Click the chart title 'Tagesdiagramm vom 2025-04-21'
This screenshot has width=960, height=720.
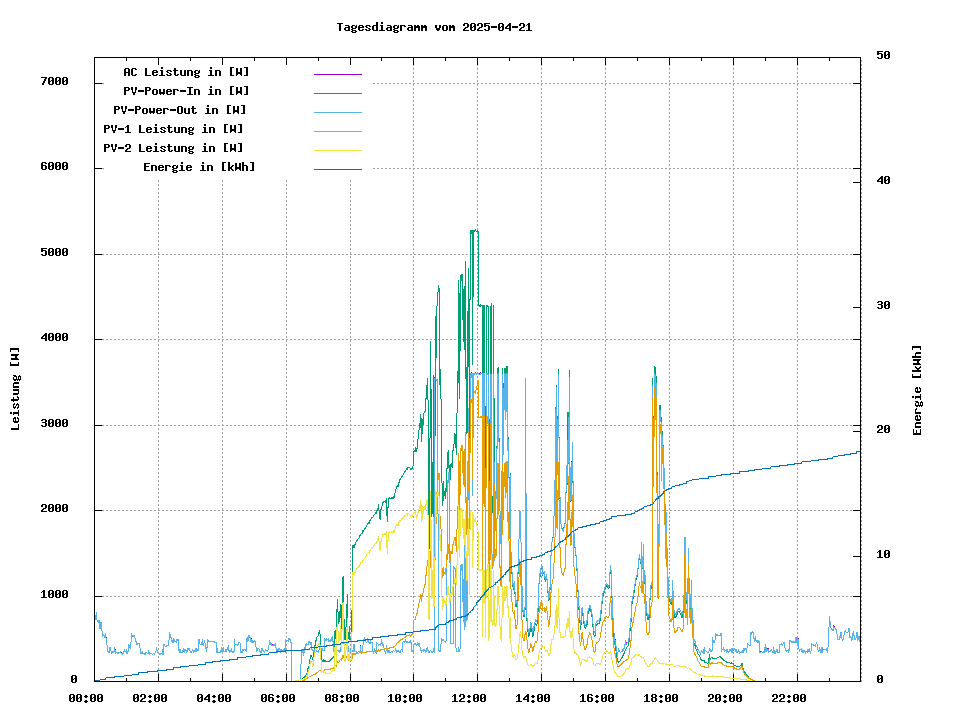click(x=434, y=27)
